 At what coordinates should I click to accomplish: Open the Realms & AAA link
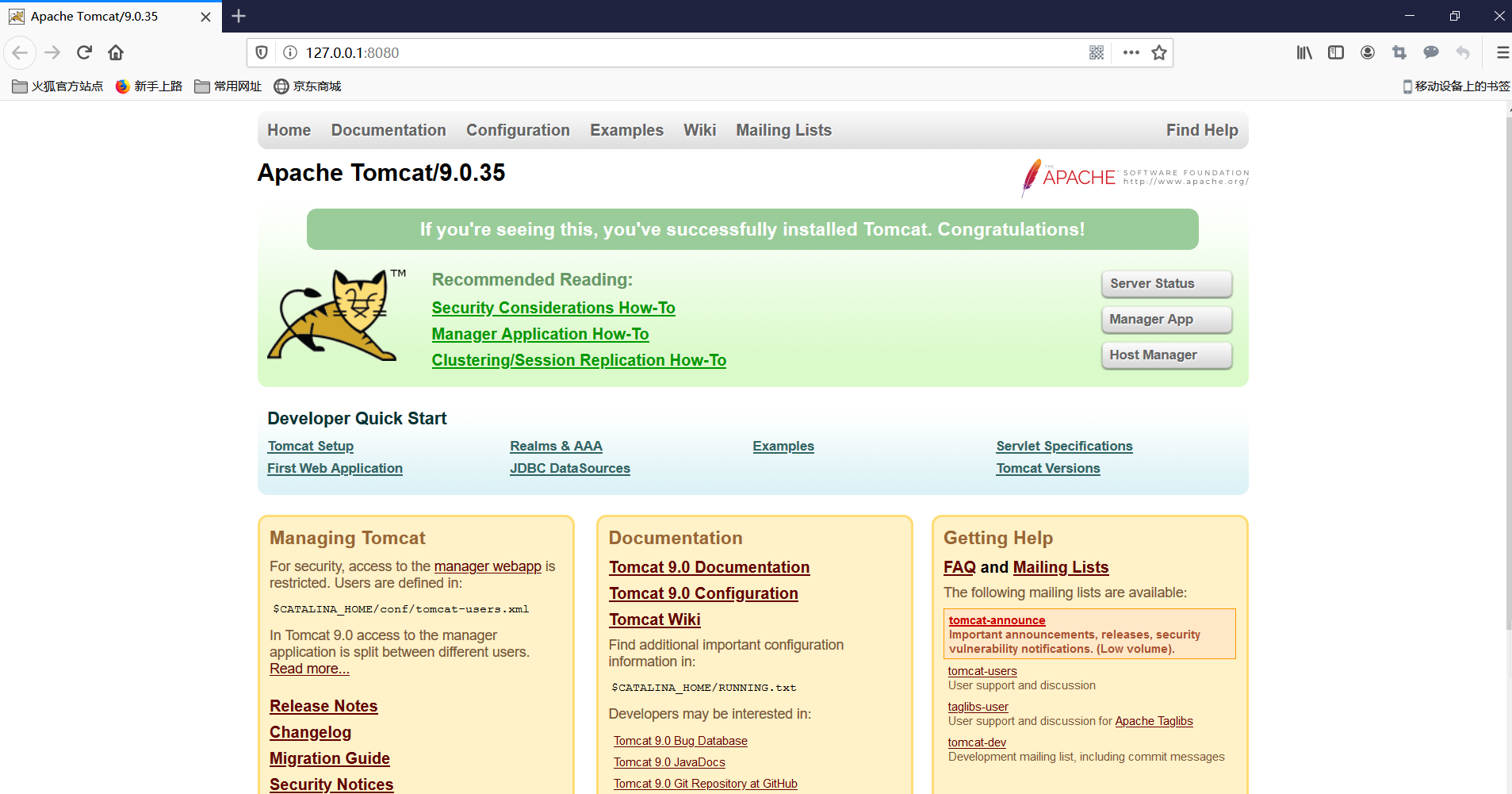[556, 446]
